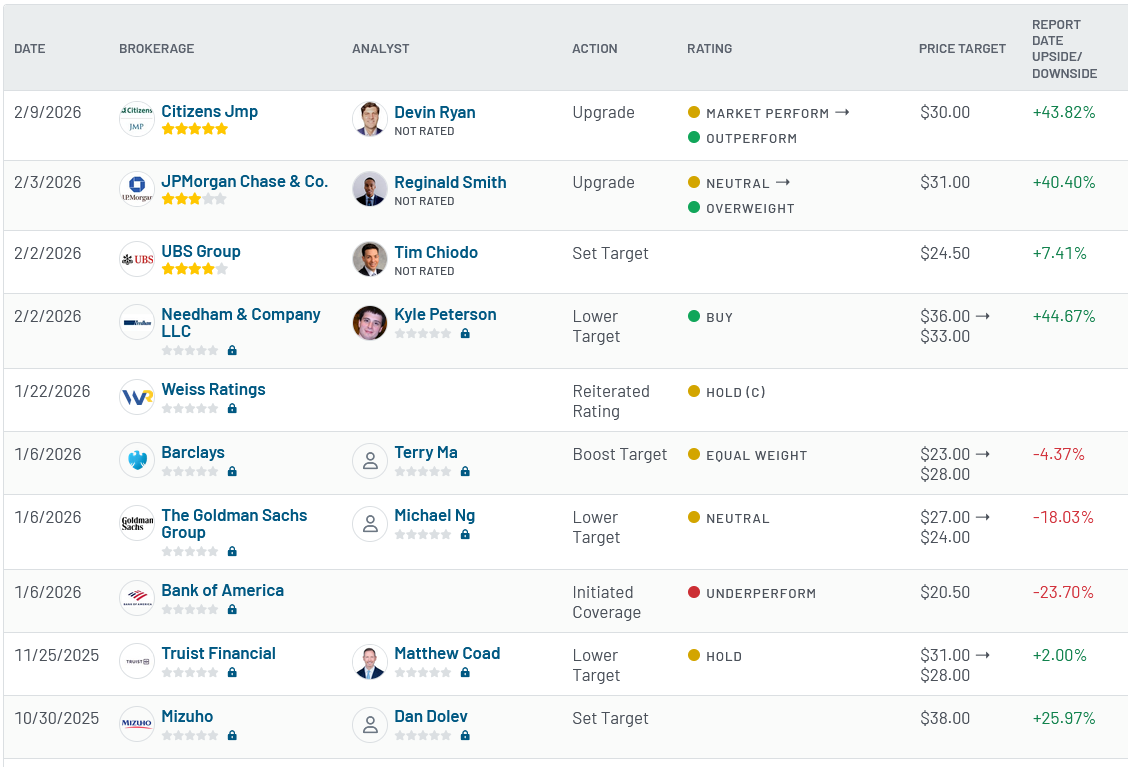
Task: Click the BROKERAGE column header
Action: pyautogui.click(x=157, y=48)
